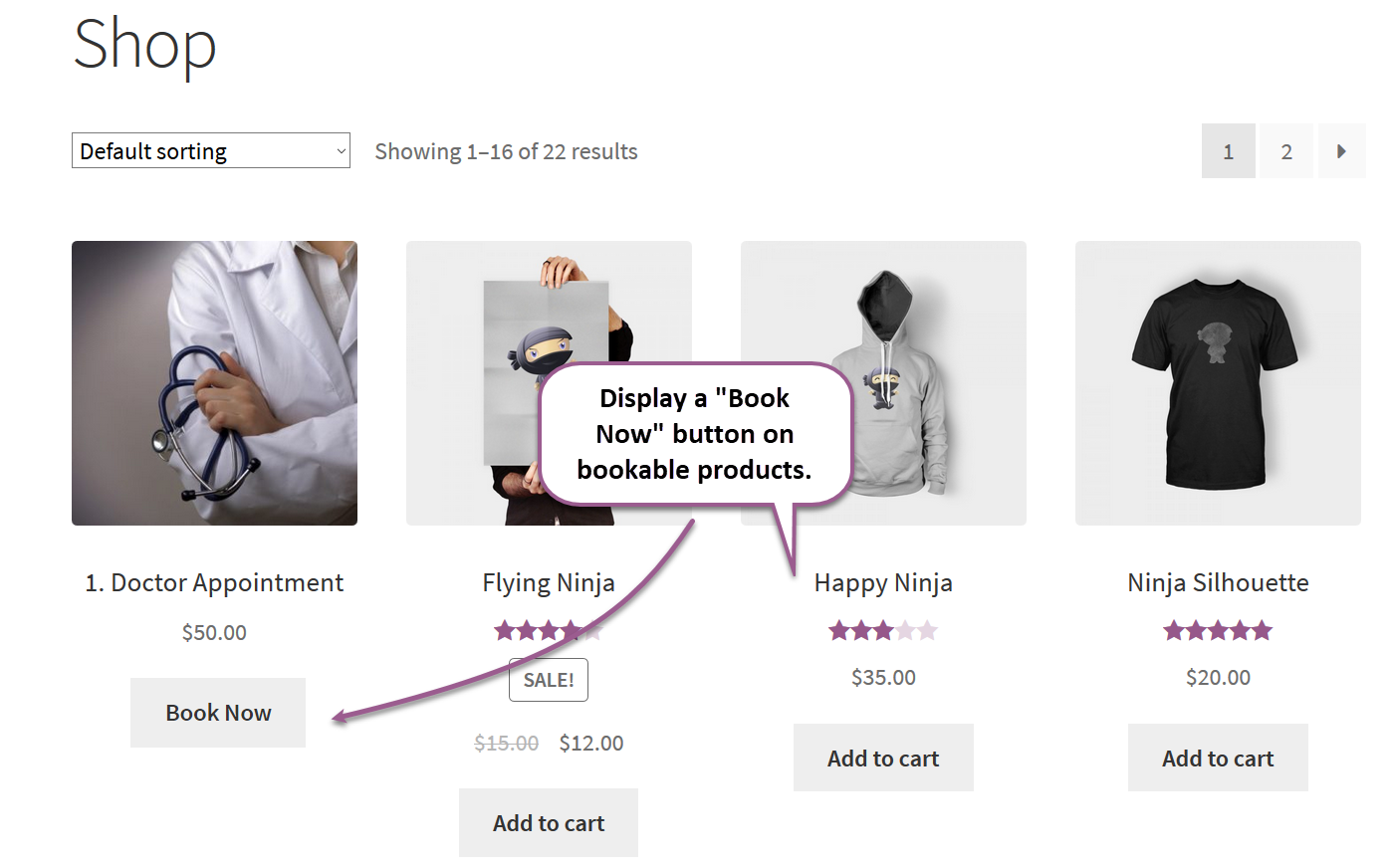This screenshot has width=1391, height=868.
Task: Open page 2 of results
Action: 1285,150
